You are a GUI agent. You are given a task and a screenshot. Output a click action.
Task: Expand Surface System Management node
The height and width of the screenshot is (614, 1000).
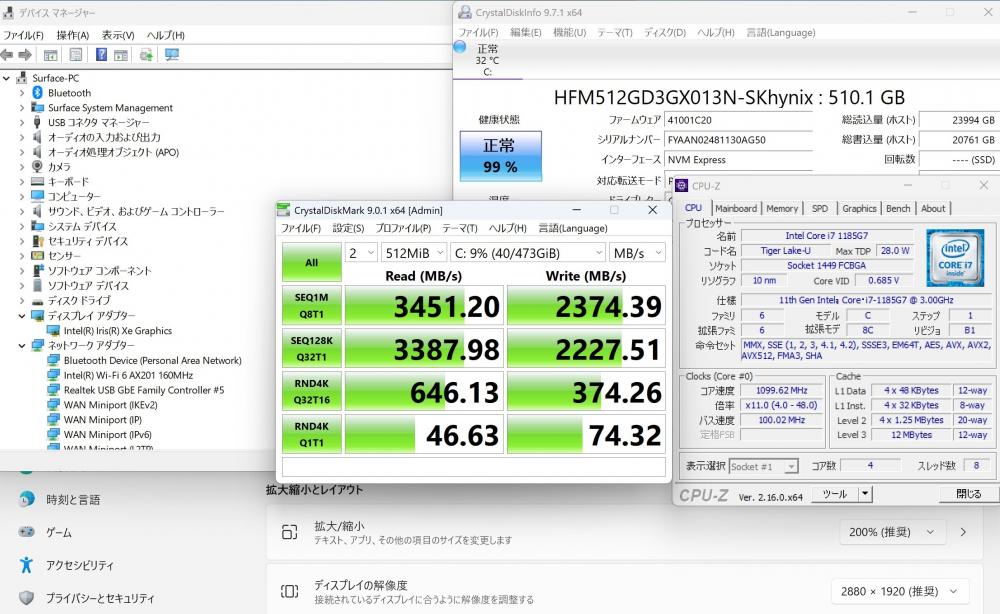click(x=22, y=108)
